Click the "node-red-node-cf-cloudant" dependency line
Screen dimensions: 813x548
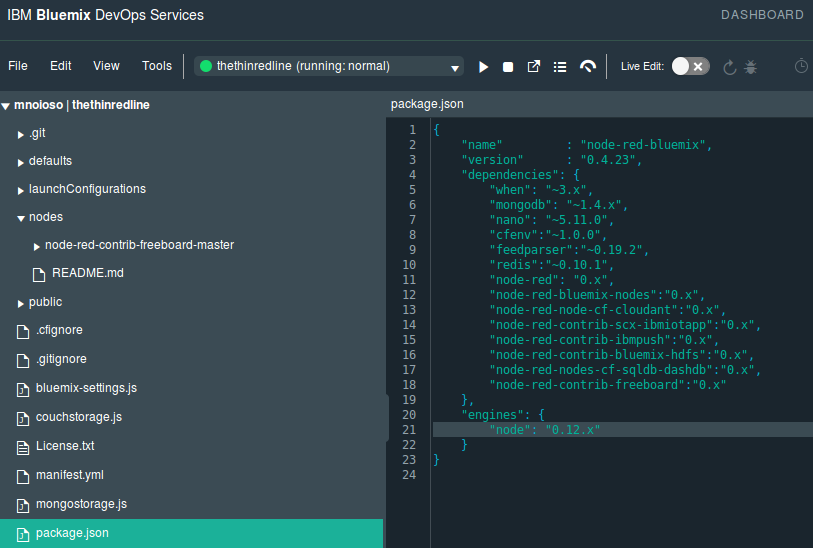coord(608,310)
